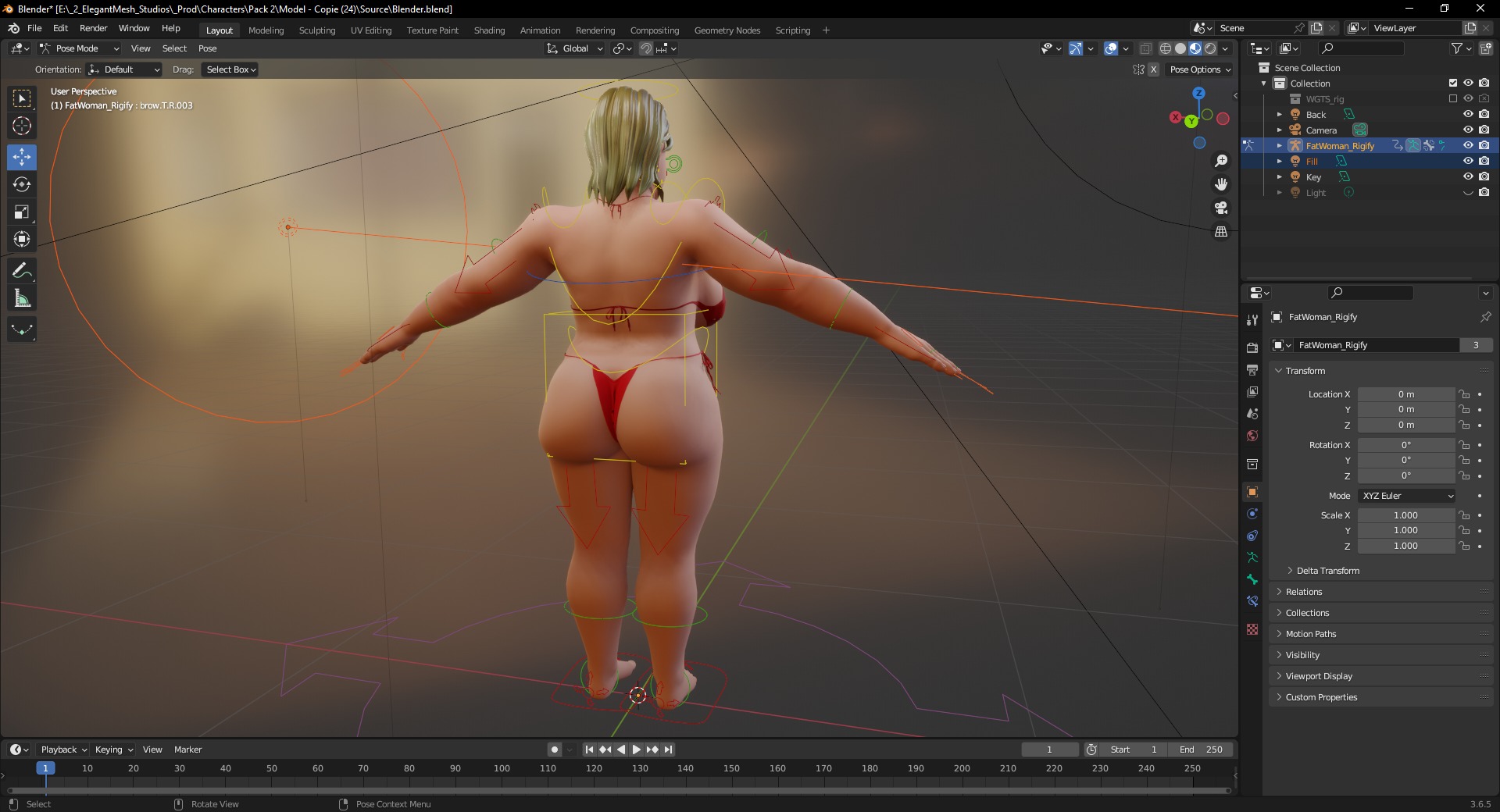
Task: Toggle X-ray display mode
Action: [1145, 48]
